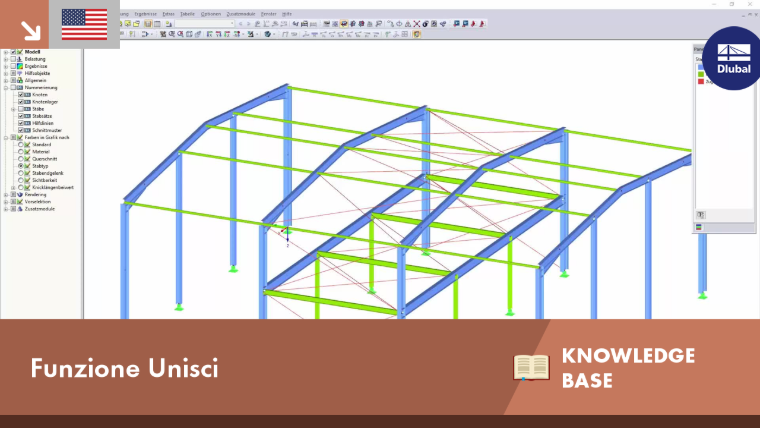Open the Optionen menu
The image size is (760, 428).
pyautogui.click(x=210, y=14)
